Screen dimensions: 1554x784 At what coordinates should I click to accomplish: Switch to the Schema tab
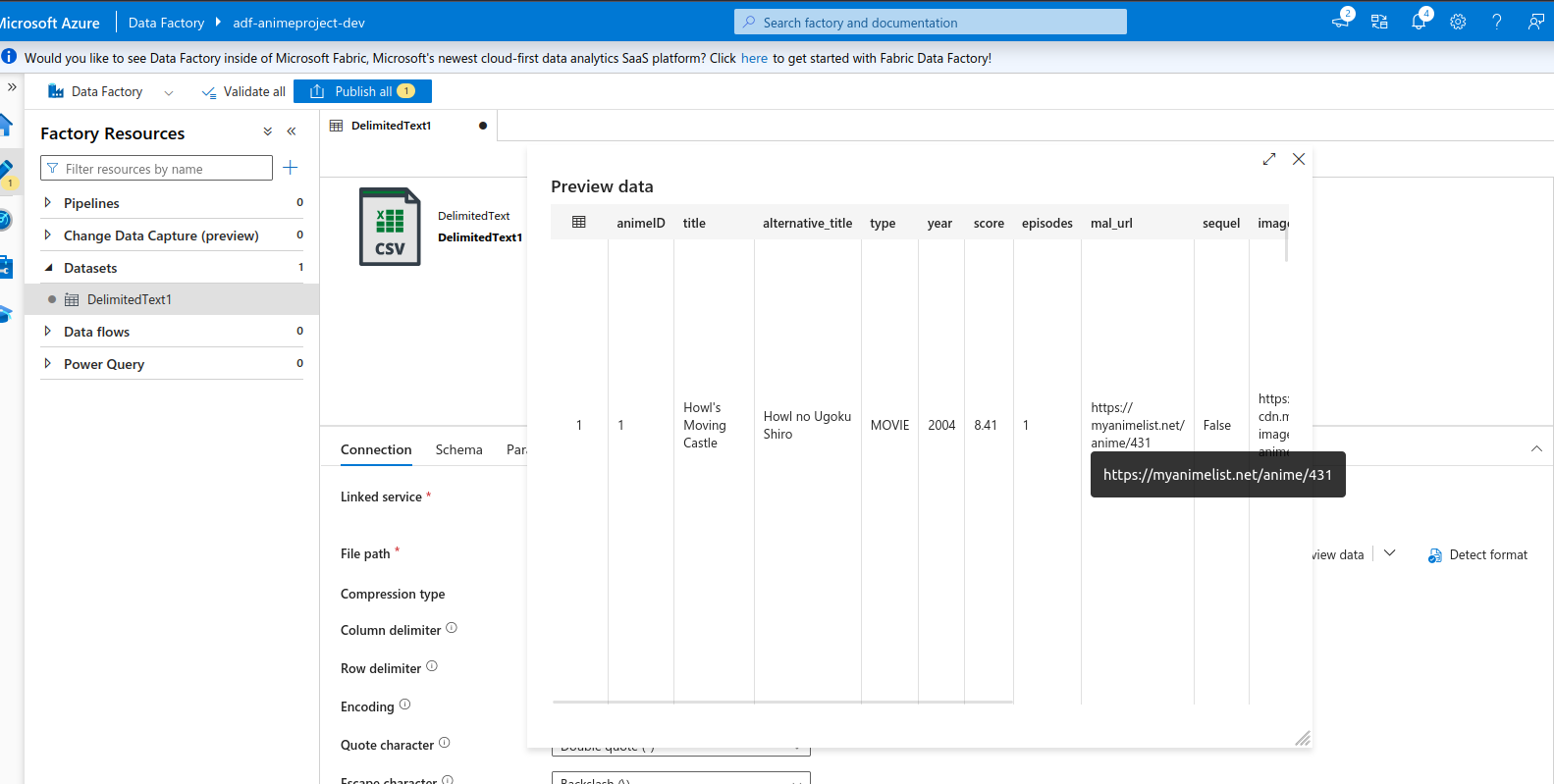click(458, 449)
